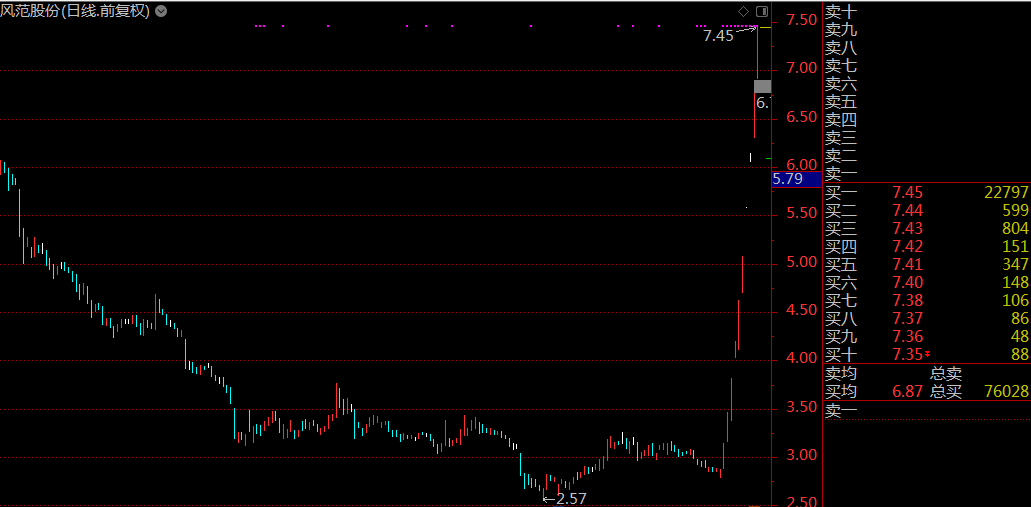
Task: Select the 买十 bid price 7.35
Action: (905, 354)
